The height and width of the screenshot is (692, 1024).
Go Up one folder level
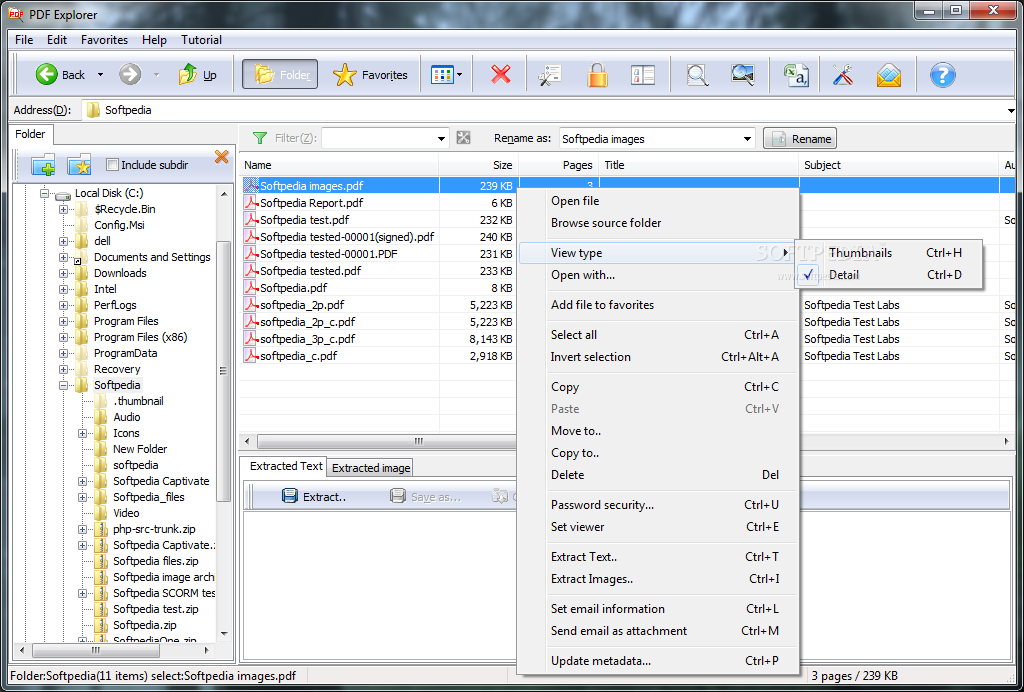pyautogui.click(x=197, y=74)
